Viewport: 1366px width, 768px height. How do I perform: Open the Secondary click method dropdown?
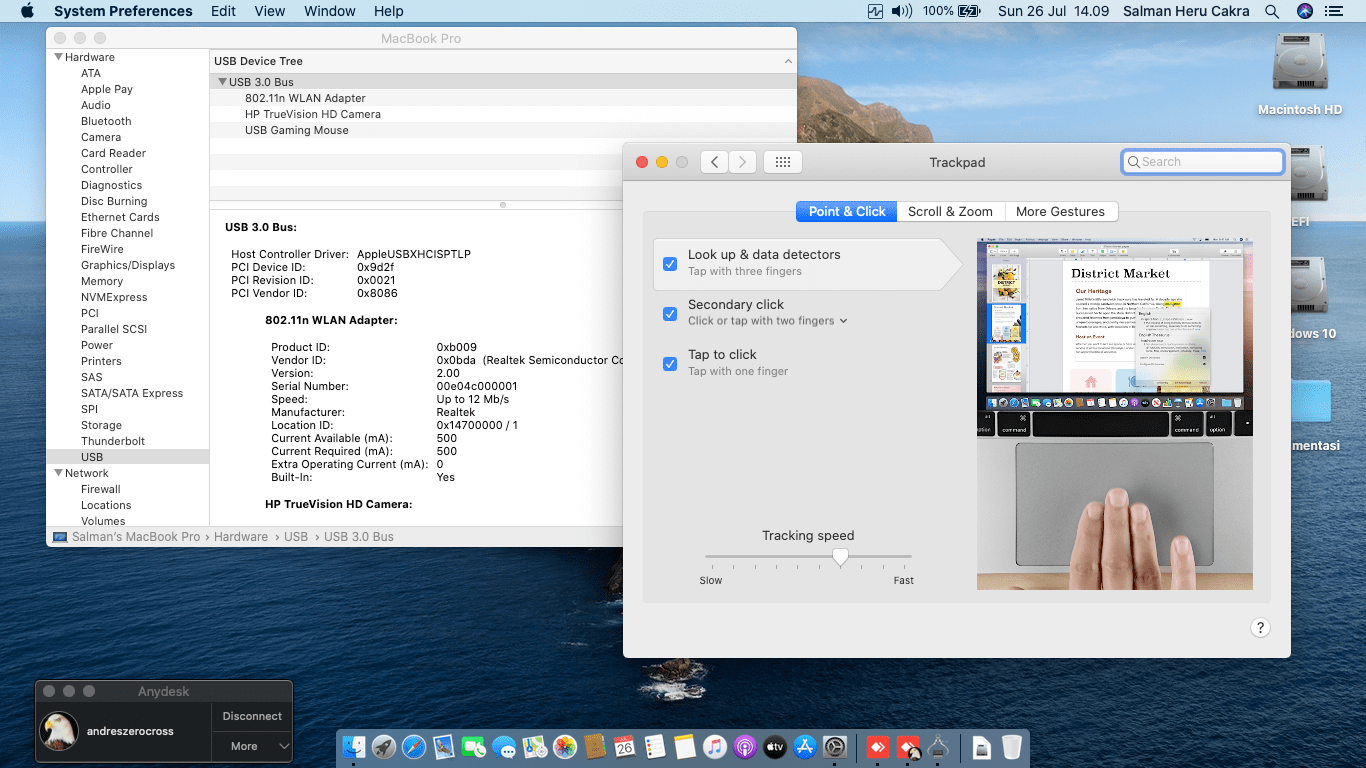[x=767, y=321]
